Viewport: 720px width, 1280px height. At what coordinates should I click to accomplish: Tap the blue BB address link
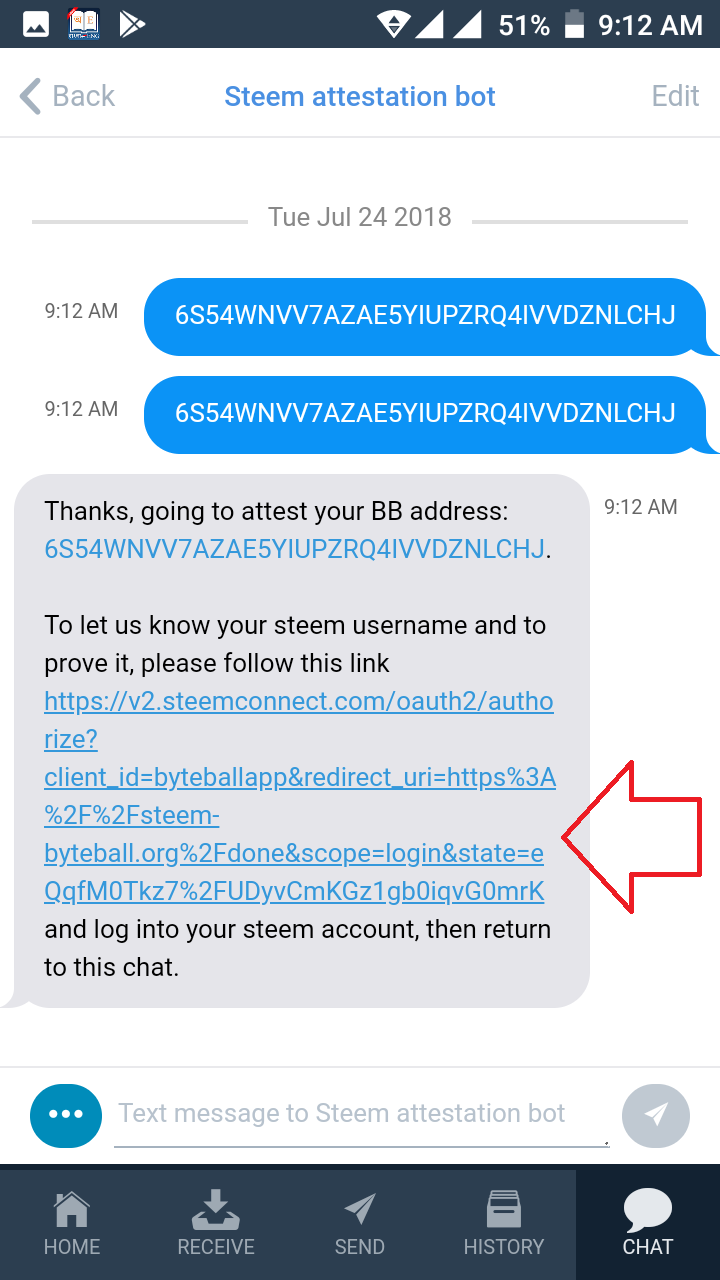[295, 549]
